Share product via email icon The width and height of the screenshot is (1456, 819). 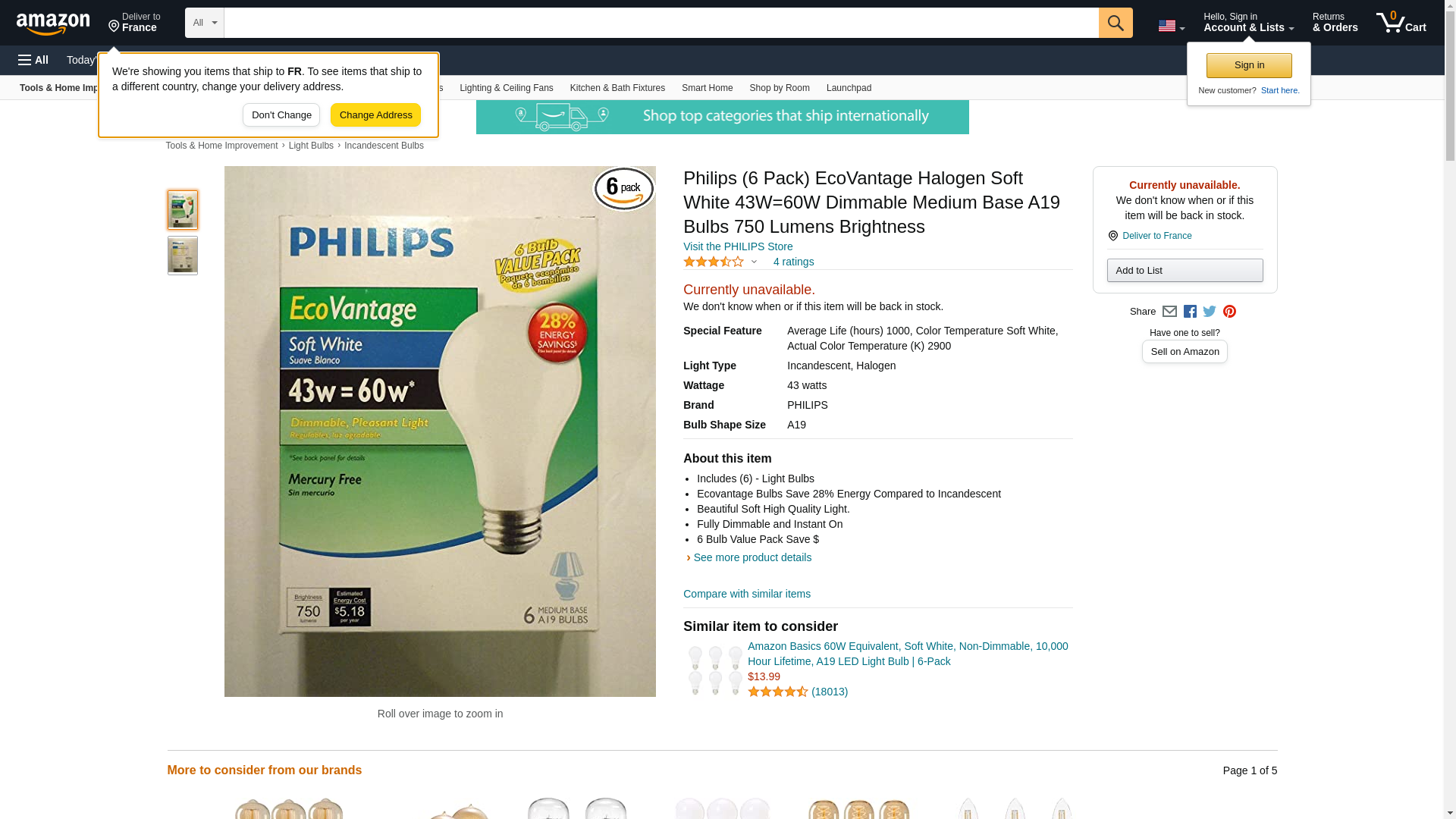(x=1169, y=312)
